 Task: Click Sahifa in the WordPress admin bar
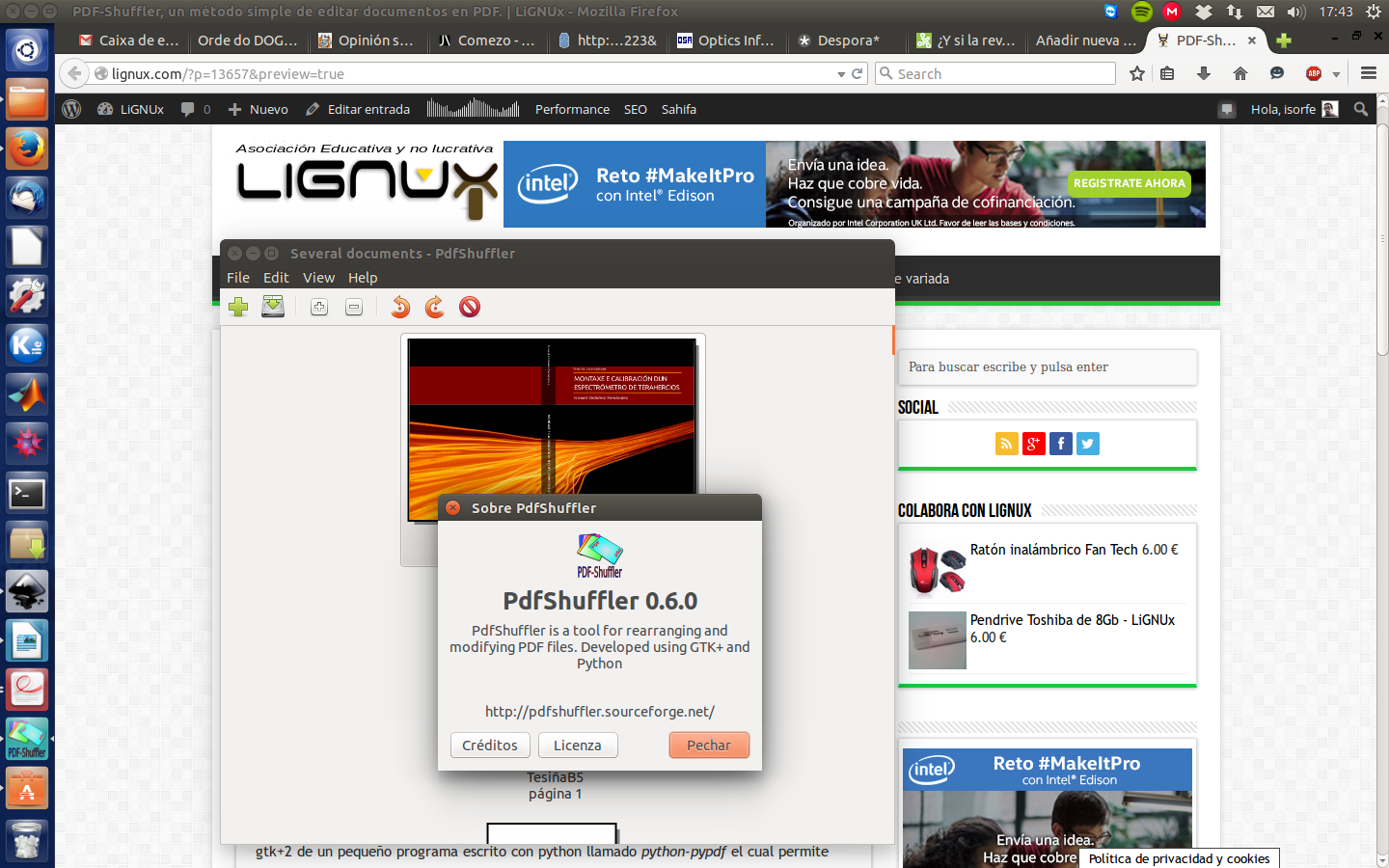click(x=679, y=109)
